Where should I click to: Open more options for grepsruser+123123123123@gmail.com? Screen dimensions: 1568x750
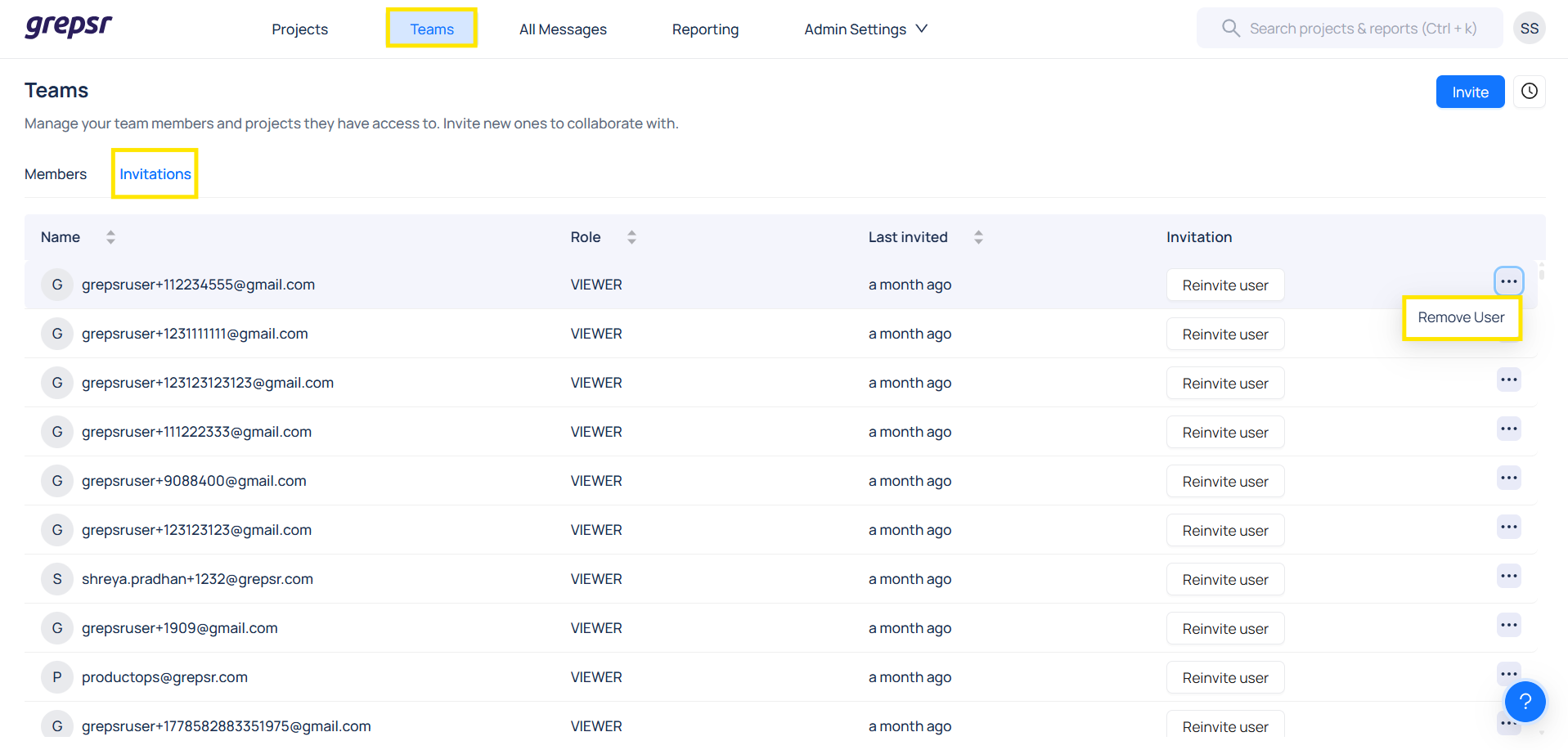(1508, 380)
